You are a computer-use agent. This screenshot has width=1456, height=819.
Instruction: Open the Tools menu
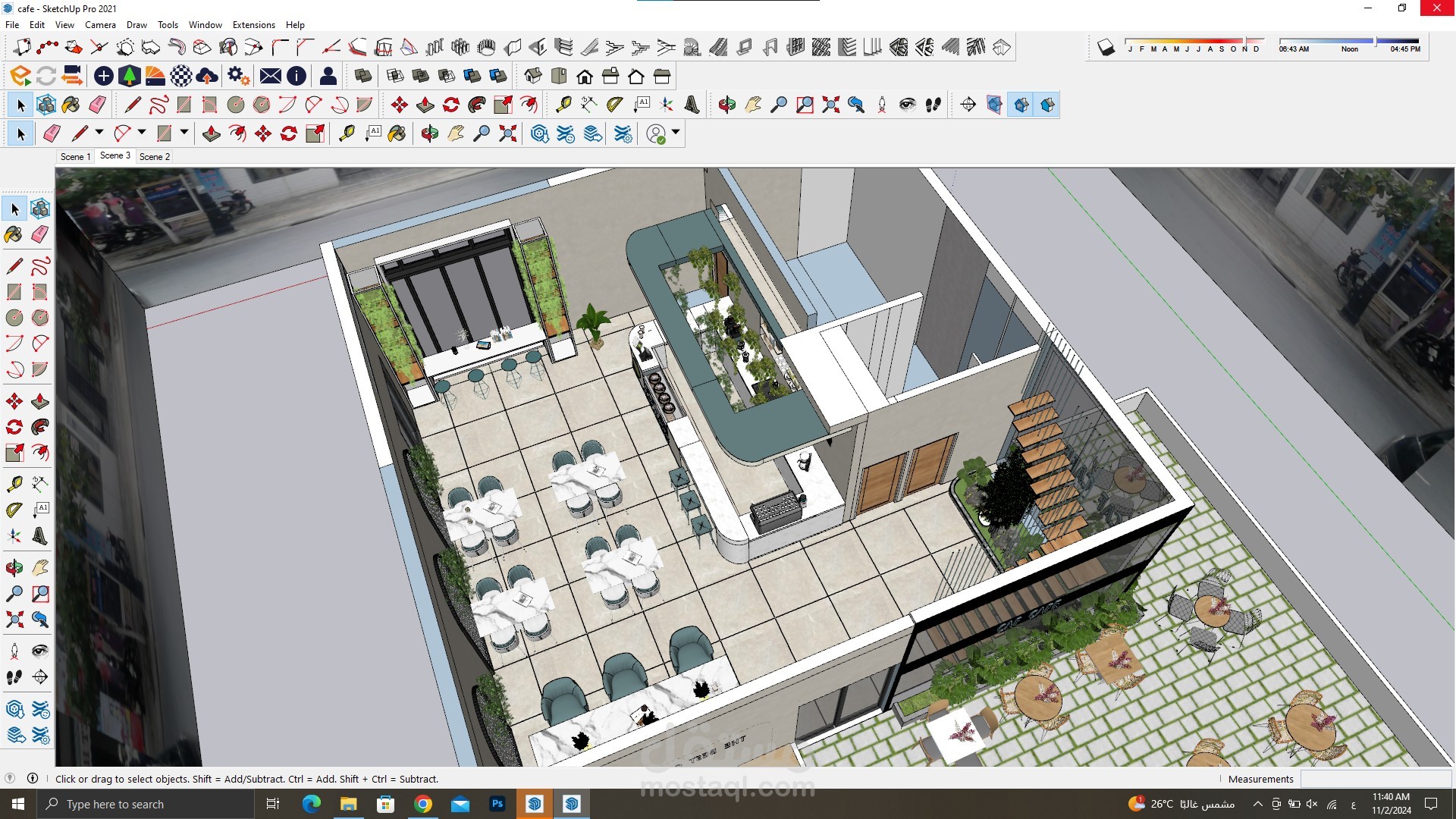168,25
